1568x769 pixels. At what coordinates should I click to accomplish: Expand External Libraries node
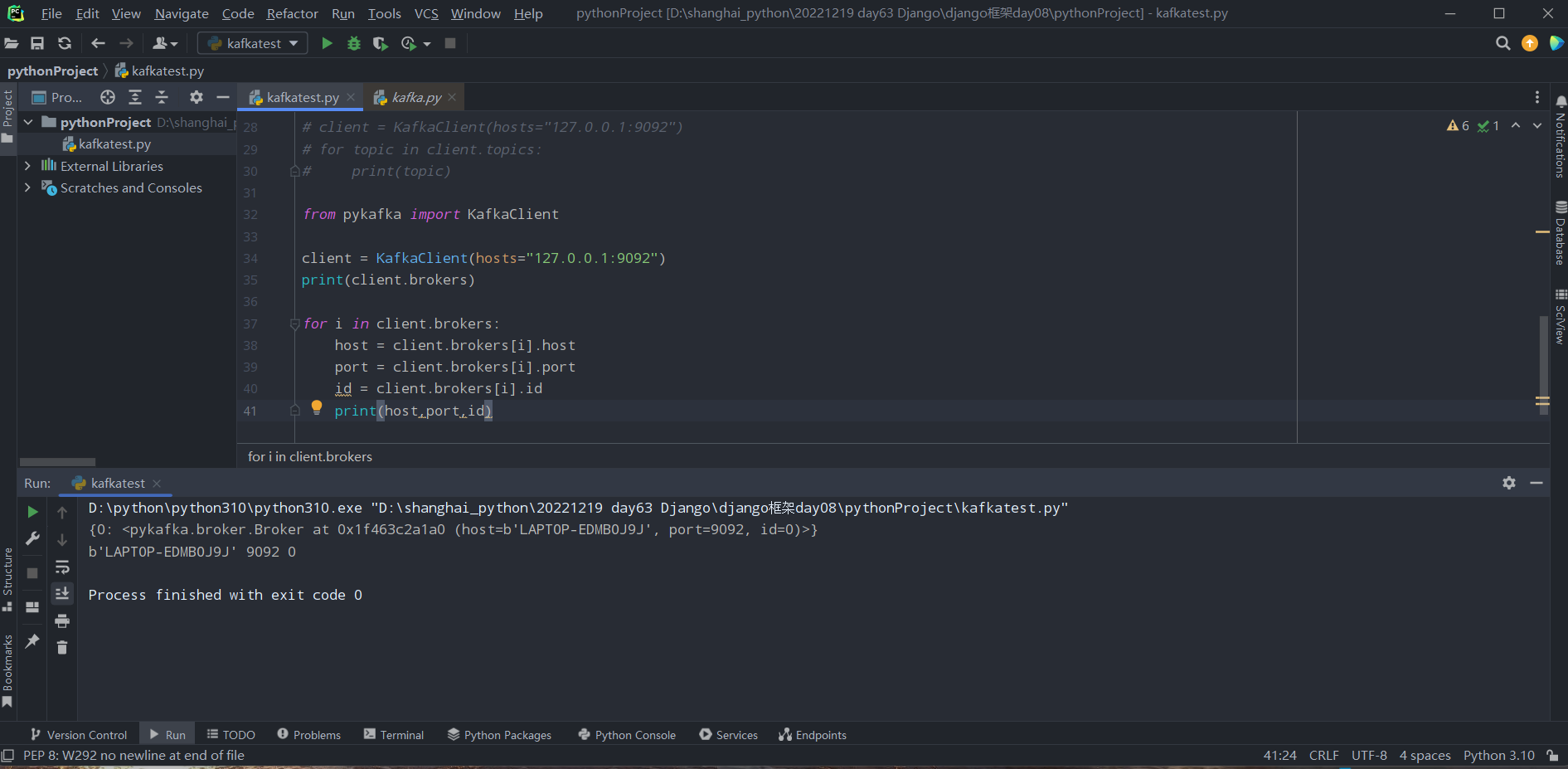point(27,166)
